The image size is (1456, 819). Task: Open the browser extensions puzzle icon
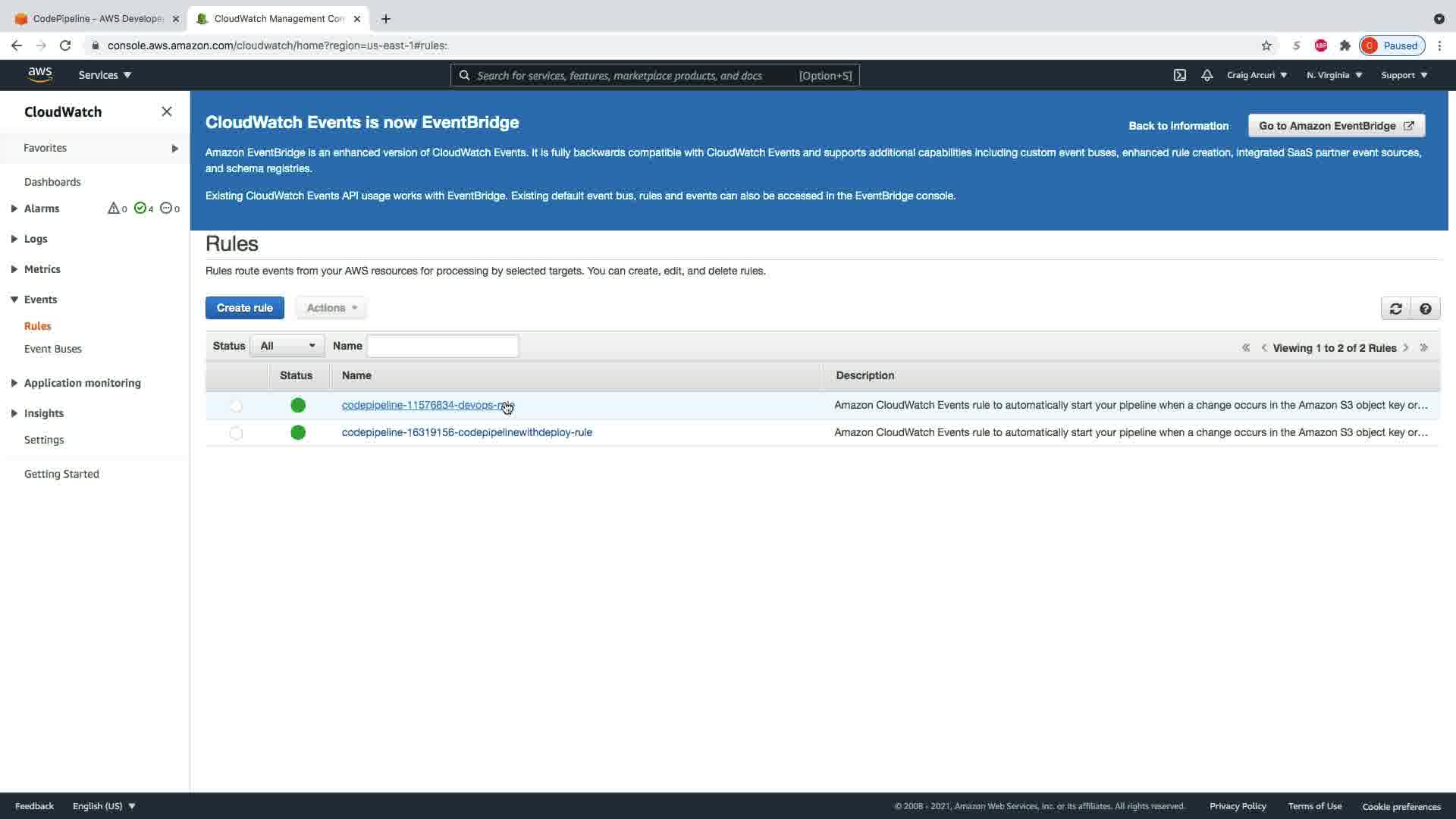(x=1345, y=45)
